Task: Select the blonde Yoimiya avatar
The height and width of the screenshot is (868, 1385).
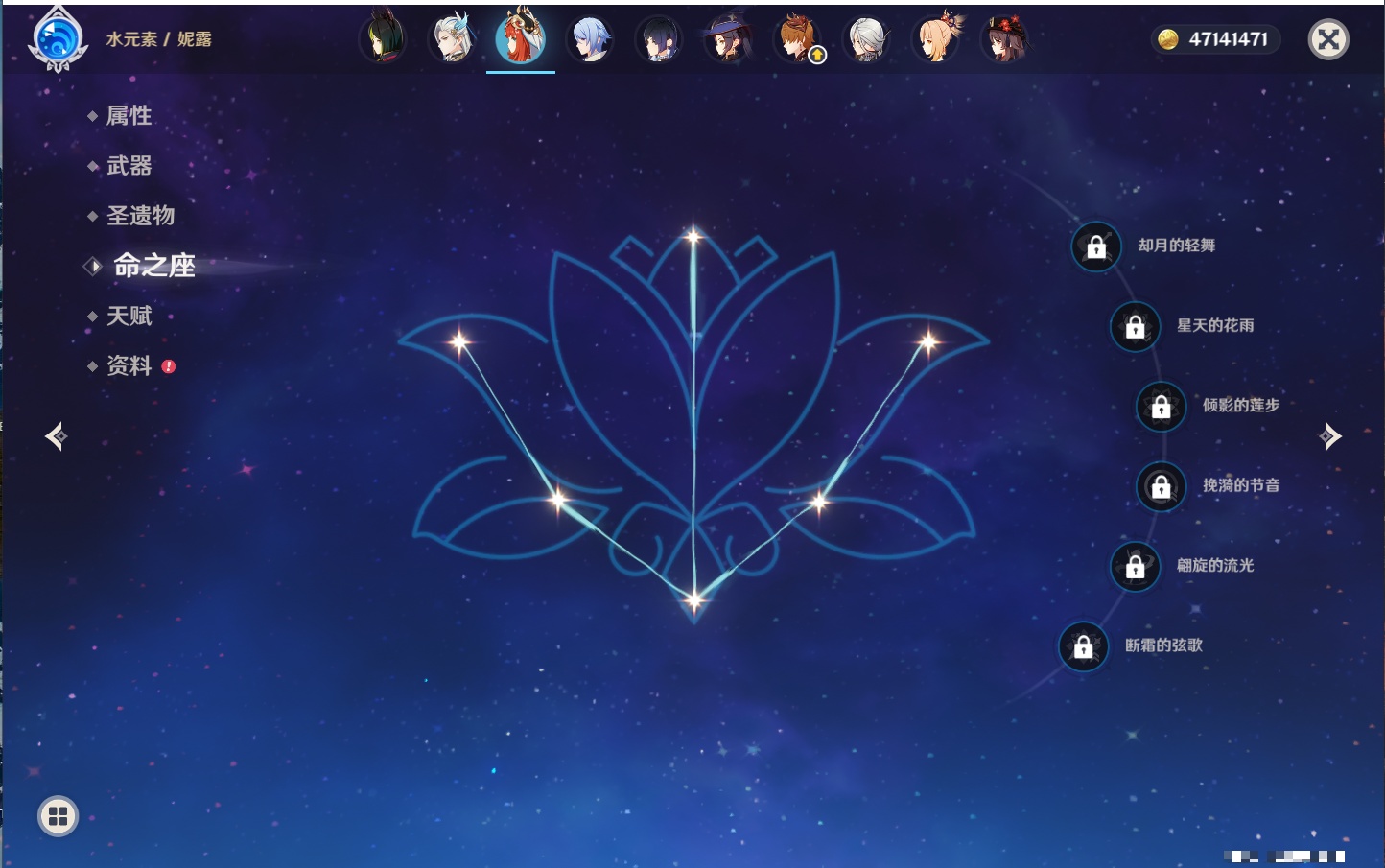Action: 936,39
